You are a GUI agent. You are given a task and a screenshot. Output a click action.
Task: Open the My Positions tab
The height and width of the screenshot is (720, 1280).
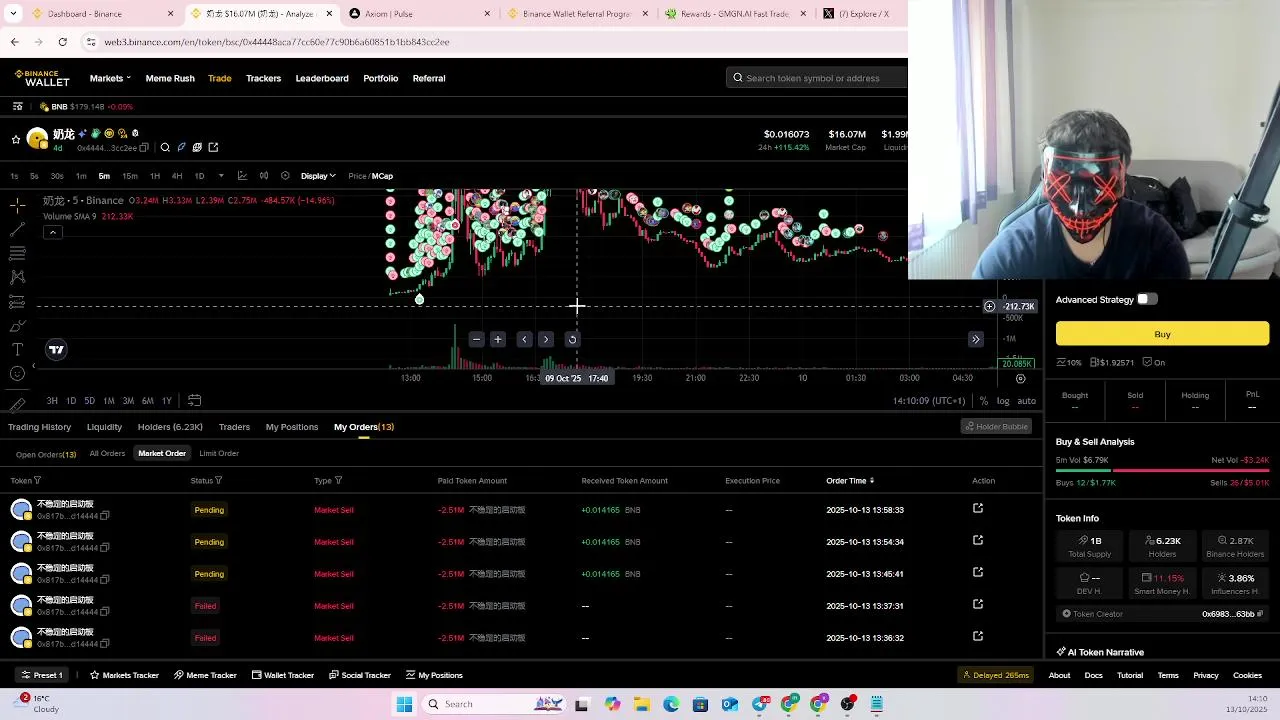click(292, 427)
